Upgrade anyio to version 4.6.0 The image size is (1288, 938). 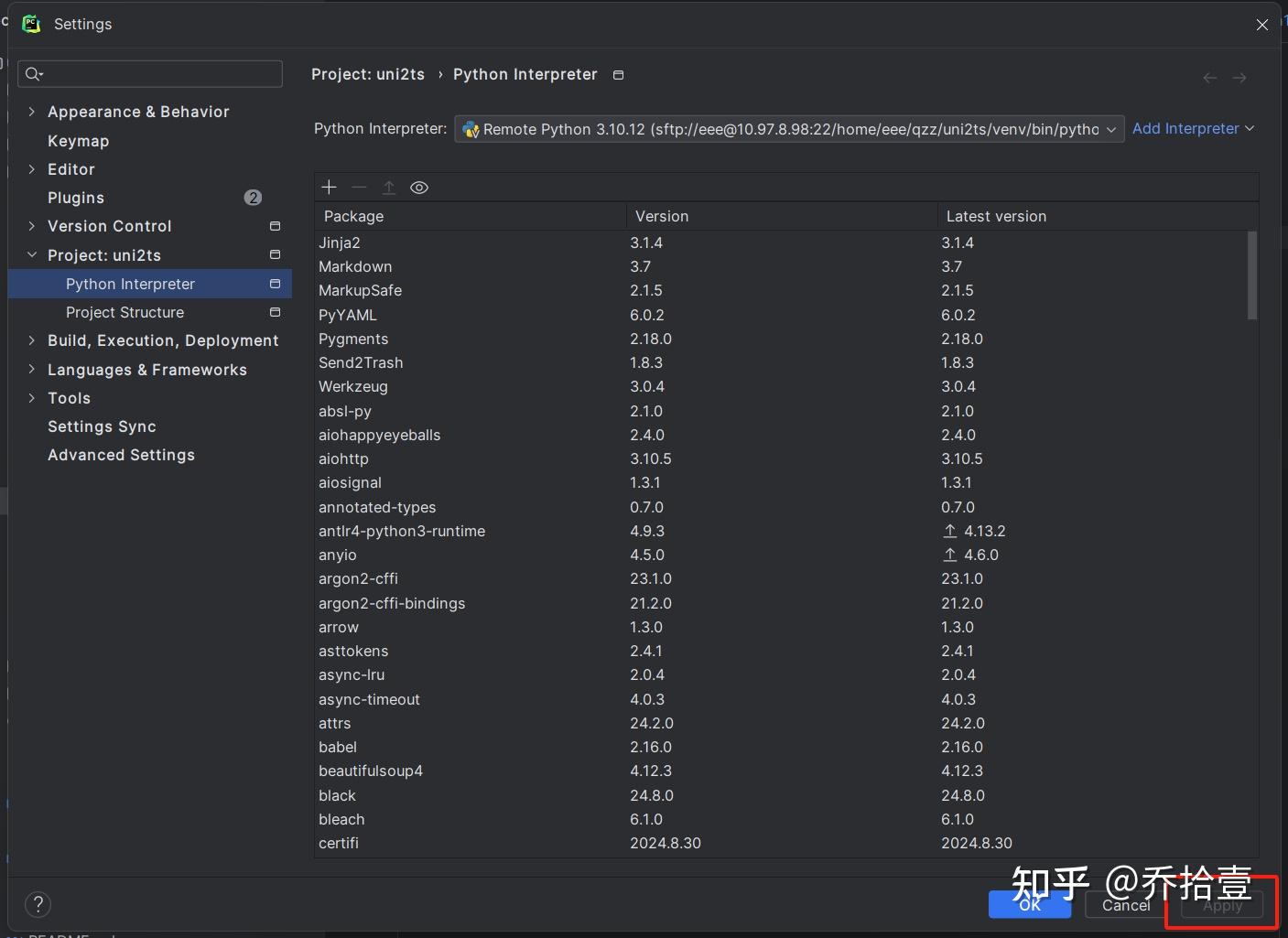pyautogui.click(x=950, y=555)
